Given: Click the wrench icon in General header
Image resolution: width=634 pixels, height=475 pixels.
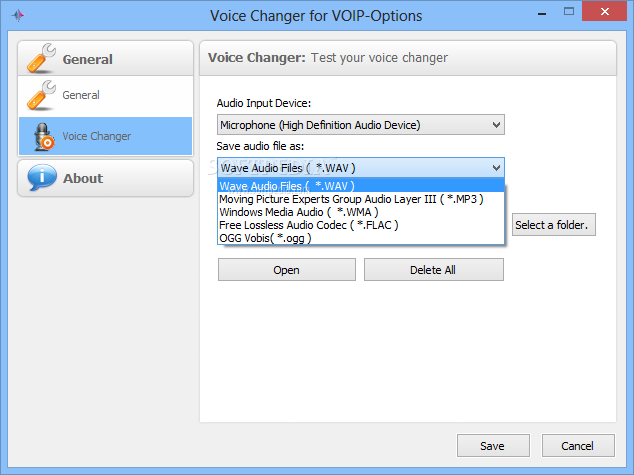Looking at the screenshot, I should (41, 58).
